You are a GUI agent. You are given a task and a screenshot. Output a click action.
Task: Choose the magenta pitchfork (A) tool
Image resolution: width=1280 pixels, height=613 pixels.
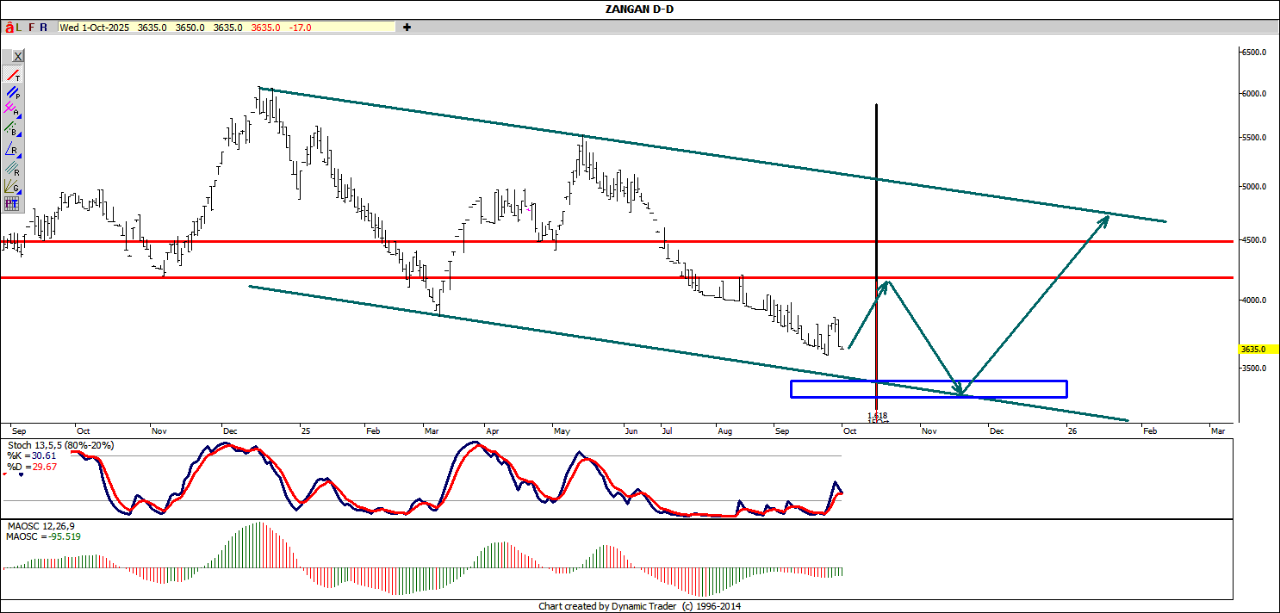pyautogui.click(x=11, y=110)
